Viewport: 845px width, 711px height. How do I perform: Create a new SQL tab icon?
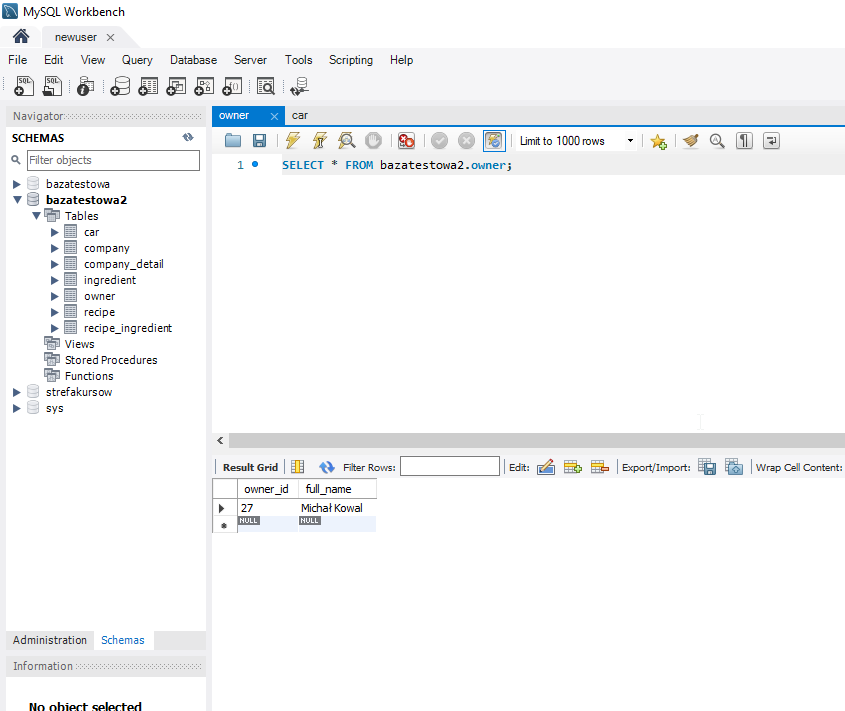pyautogui.click(x=24, y=86)
